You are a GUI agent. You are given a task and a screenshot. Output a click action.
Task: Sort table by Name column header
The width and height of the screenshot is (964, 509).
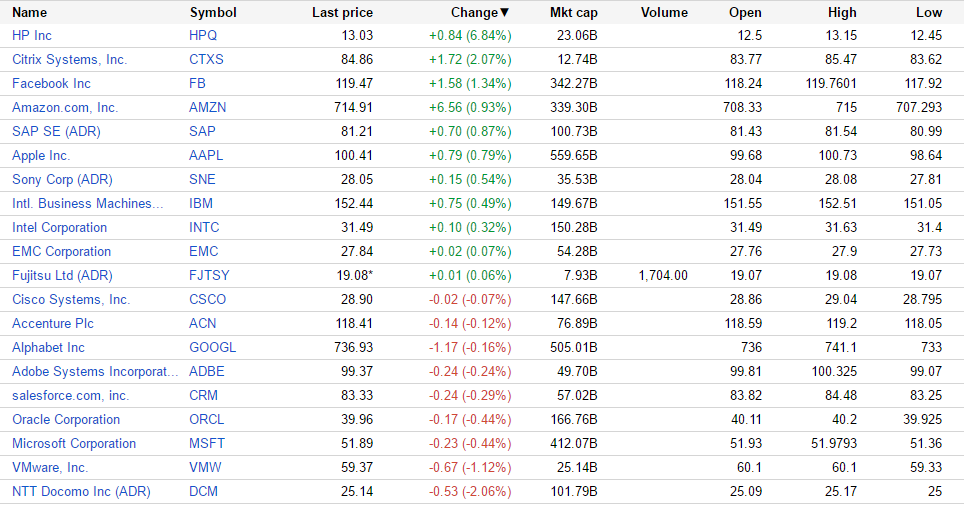coord(30,13)
